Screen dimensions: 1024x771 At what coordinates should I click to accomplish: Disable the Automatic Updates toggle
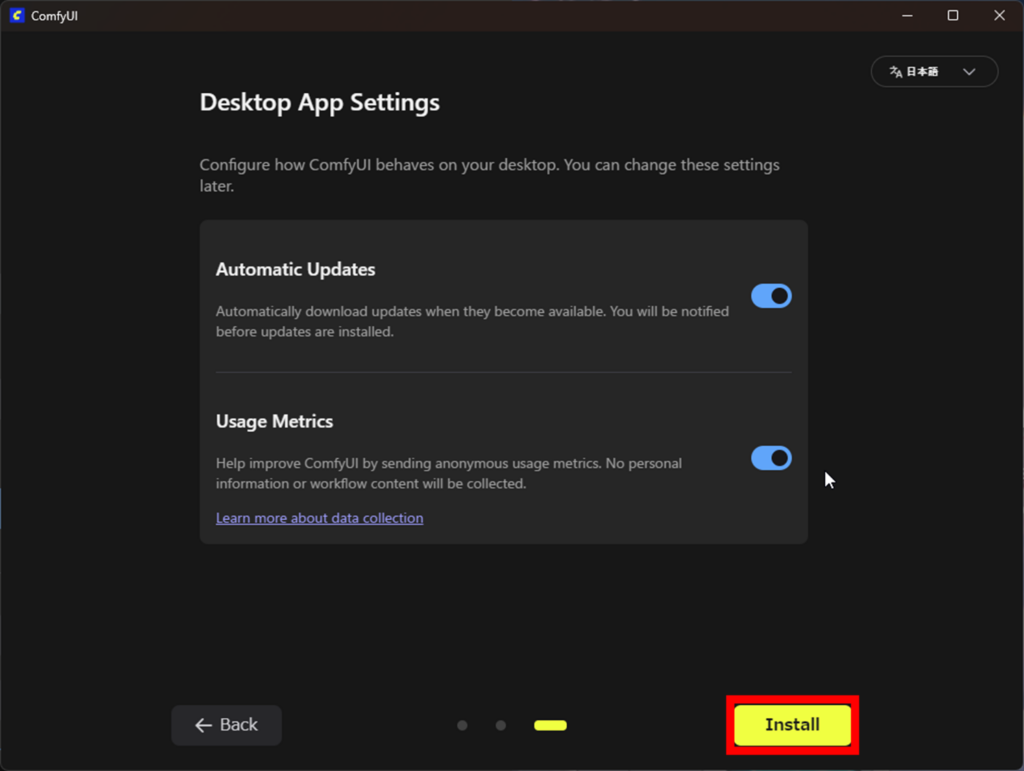[771, 295]
